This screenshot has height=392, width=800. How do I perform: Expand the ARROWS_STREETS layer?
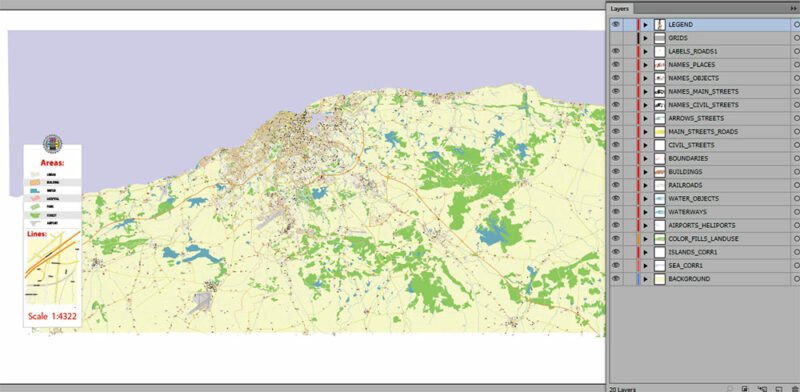point(645,118)
